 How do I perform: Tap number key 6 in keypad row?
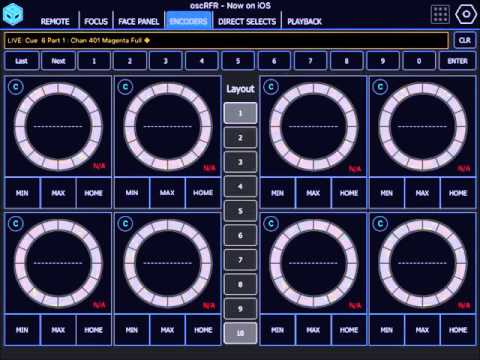point(274,61)
